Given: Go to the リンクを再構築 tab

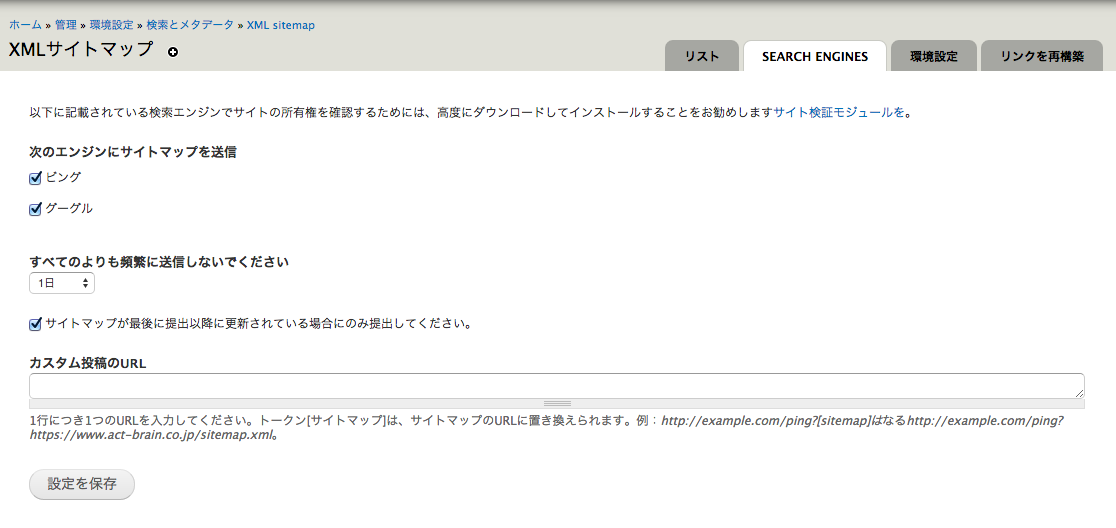Looking at the screenshot, I should coord(1042,57).
